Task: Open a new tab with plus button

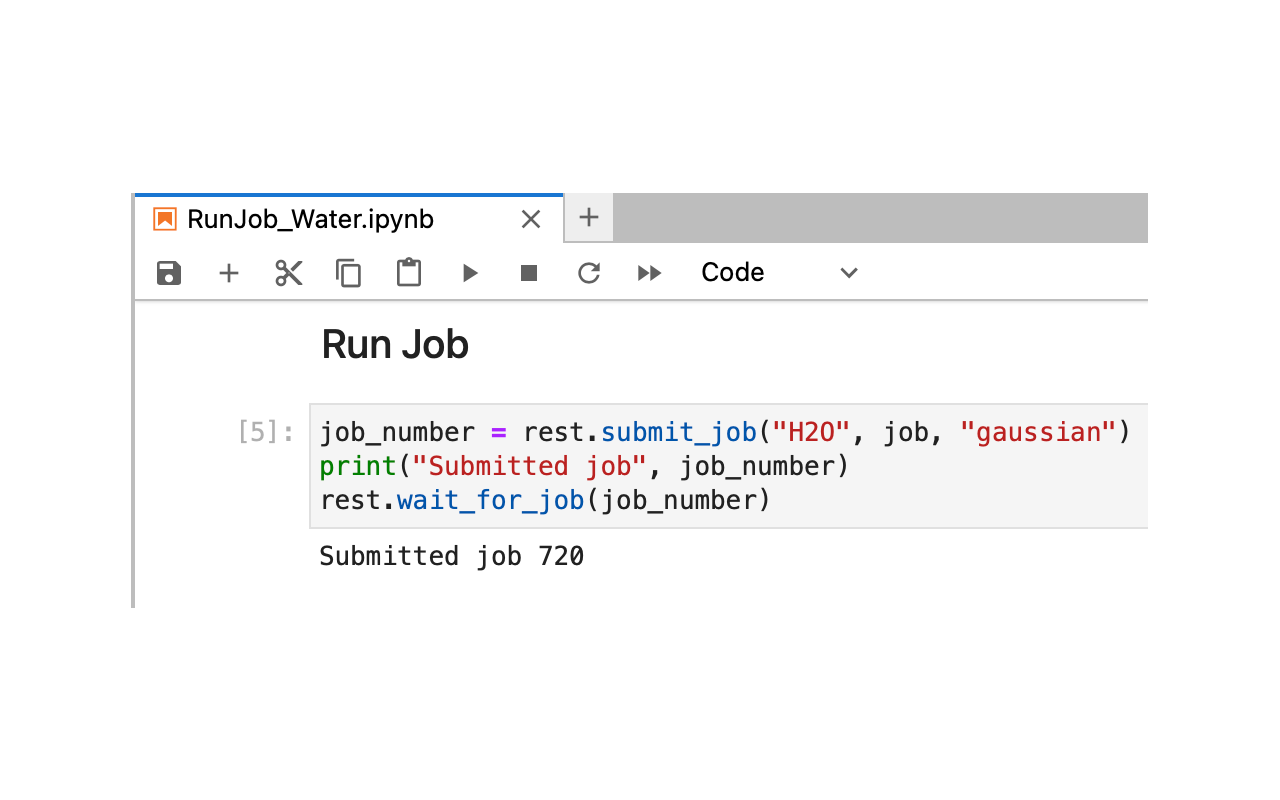Action: [588, 217]
